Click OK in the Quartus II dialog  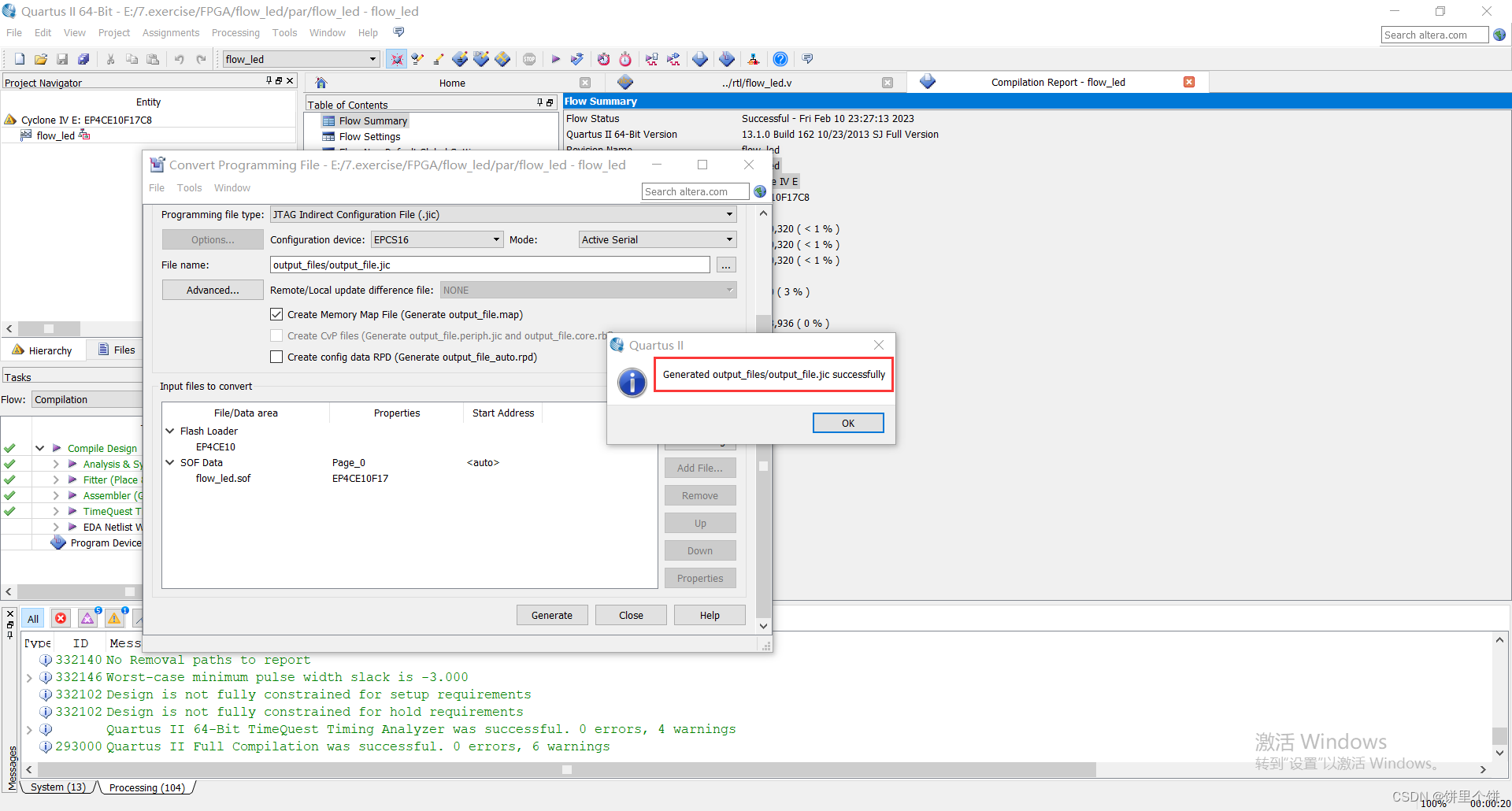point(848,423)
